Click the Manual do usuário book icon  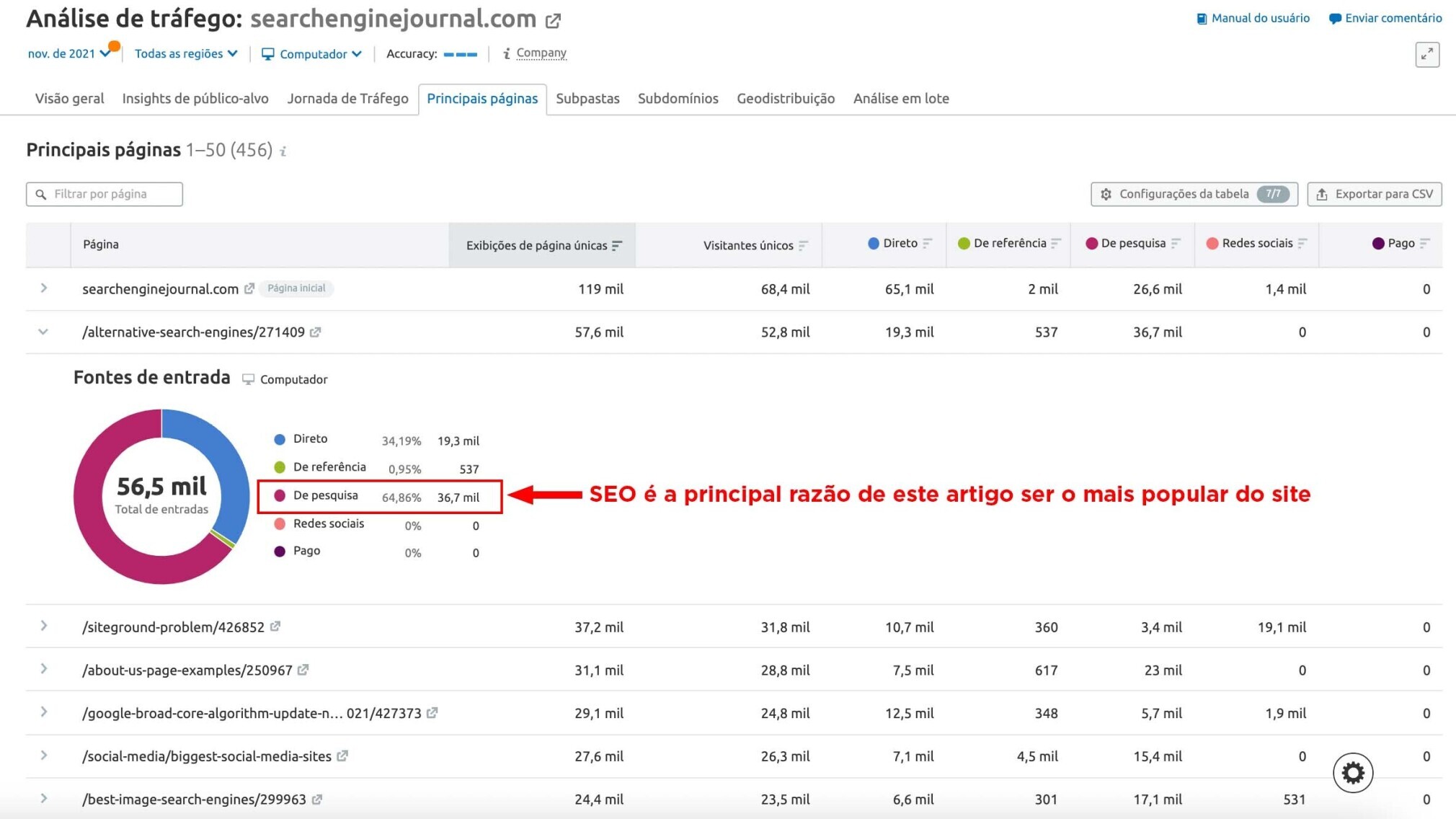[x=1202, y=19]
